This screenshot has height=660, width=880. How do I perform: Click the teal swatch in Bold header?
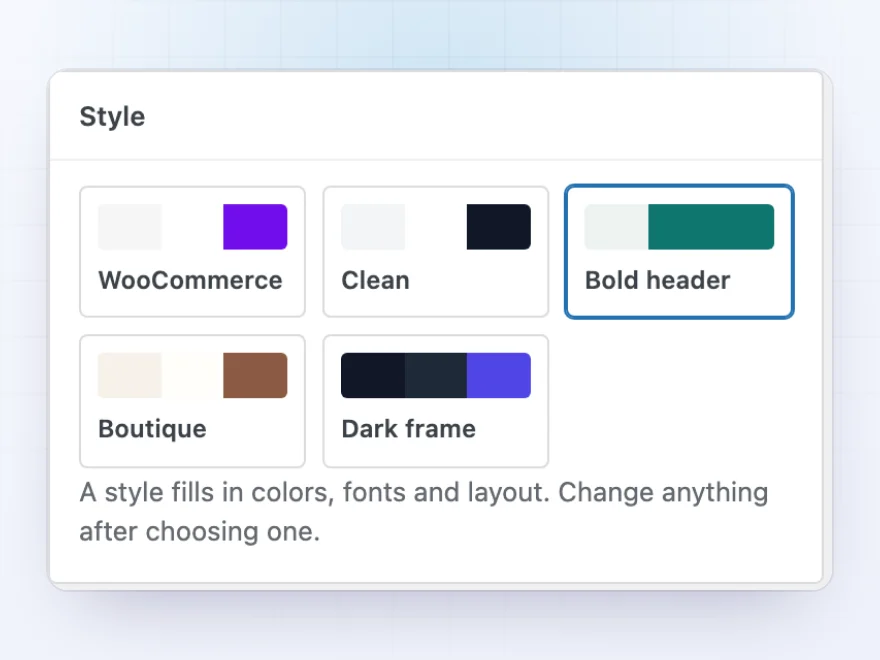(x=711, y=227)
